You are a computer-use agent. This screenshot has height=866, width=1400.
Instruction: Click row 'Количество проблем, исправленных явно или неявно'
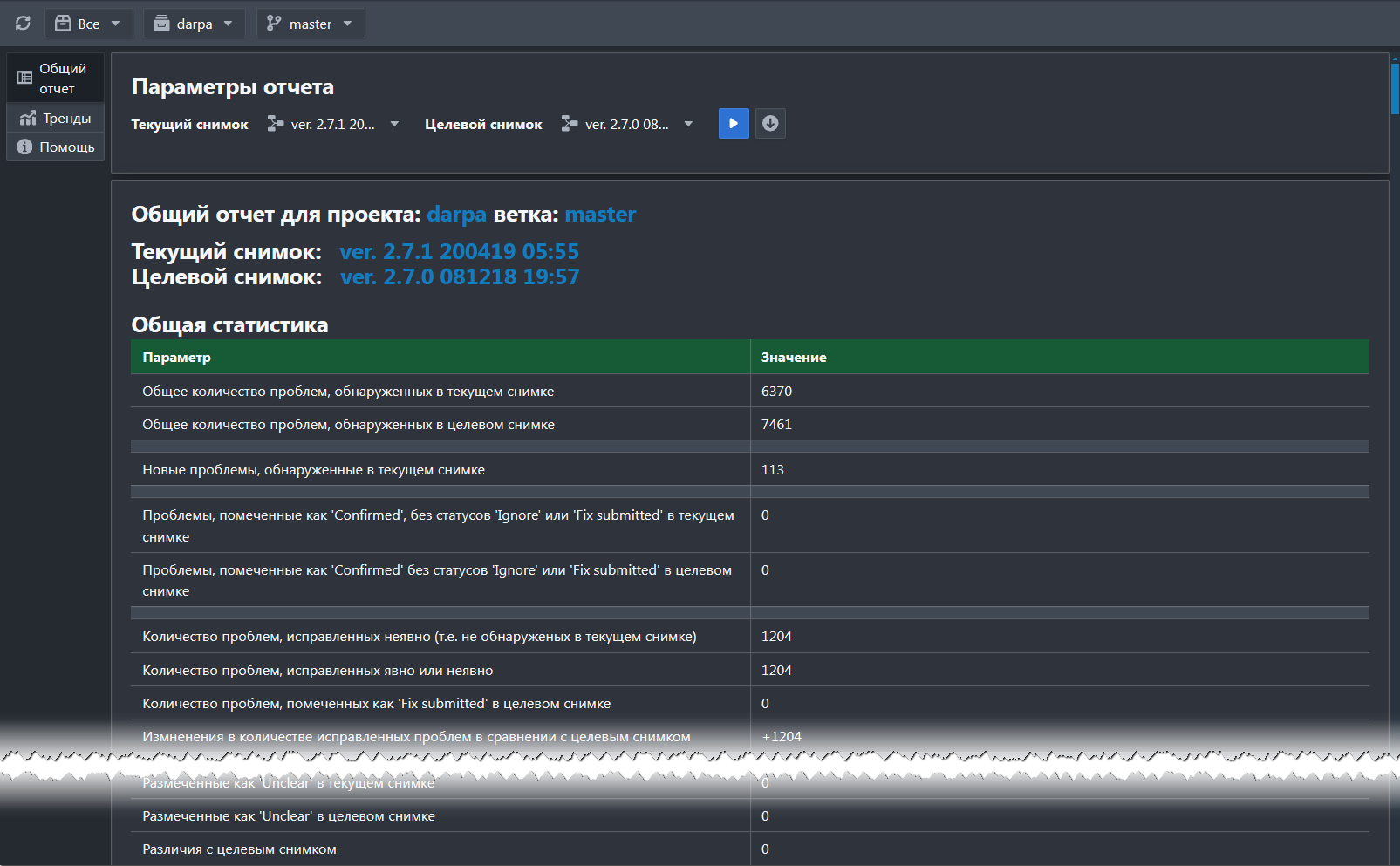[750, 670]
